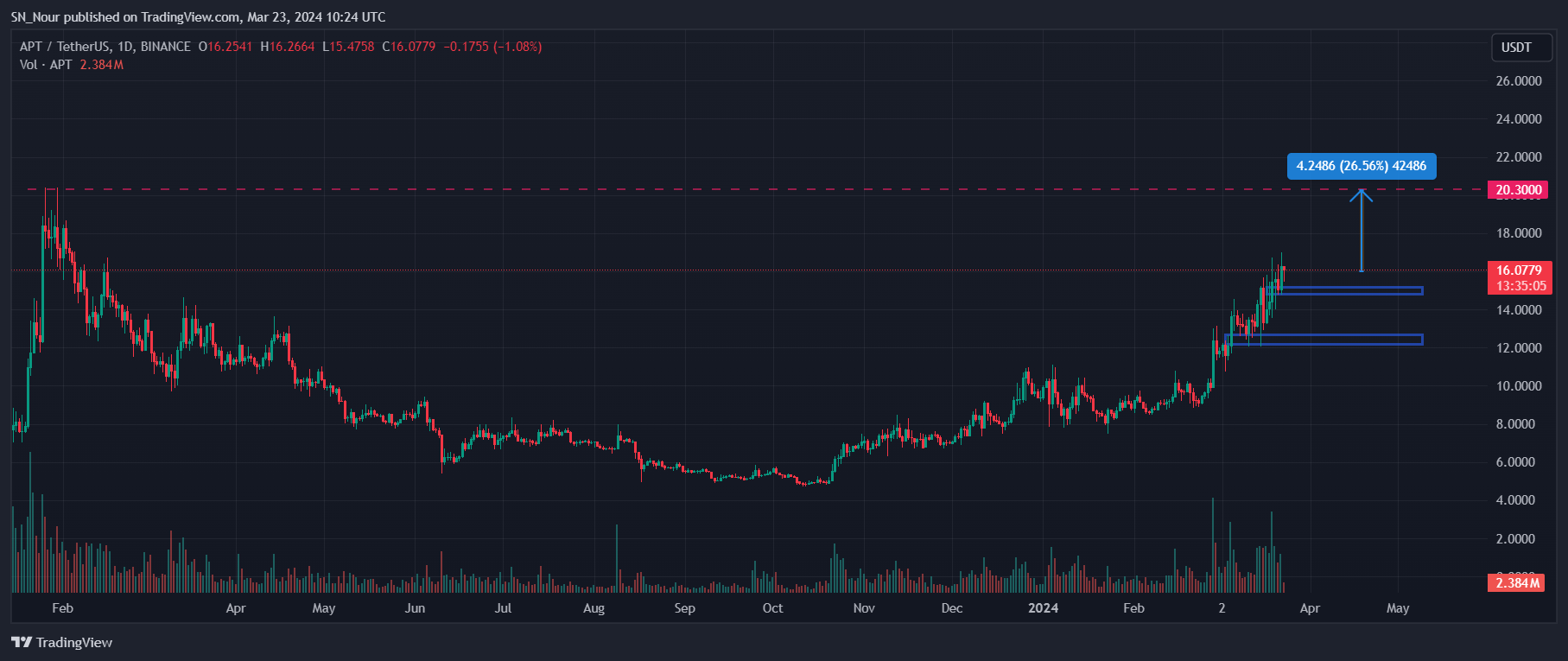Screen dimensions: 1568x661
Task: Click the publication header text by SN_Nour
Action: tap(199, 17)
